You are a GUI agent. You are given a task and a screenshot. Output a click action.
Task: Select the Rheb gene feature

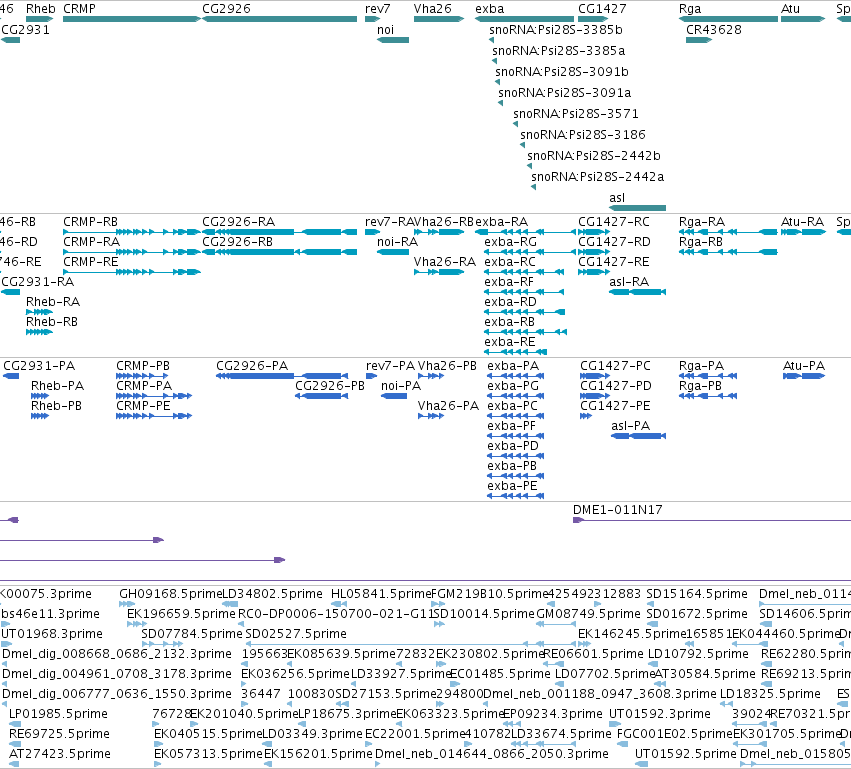[x=40, y=19]
